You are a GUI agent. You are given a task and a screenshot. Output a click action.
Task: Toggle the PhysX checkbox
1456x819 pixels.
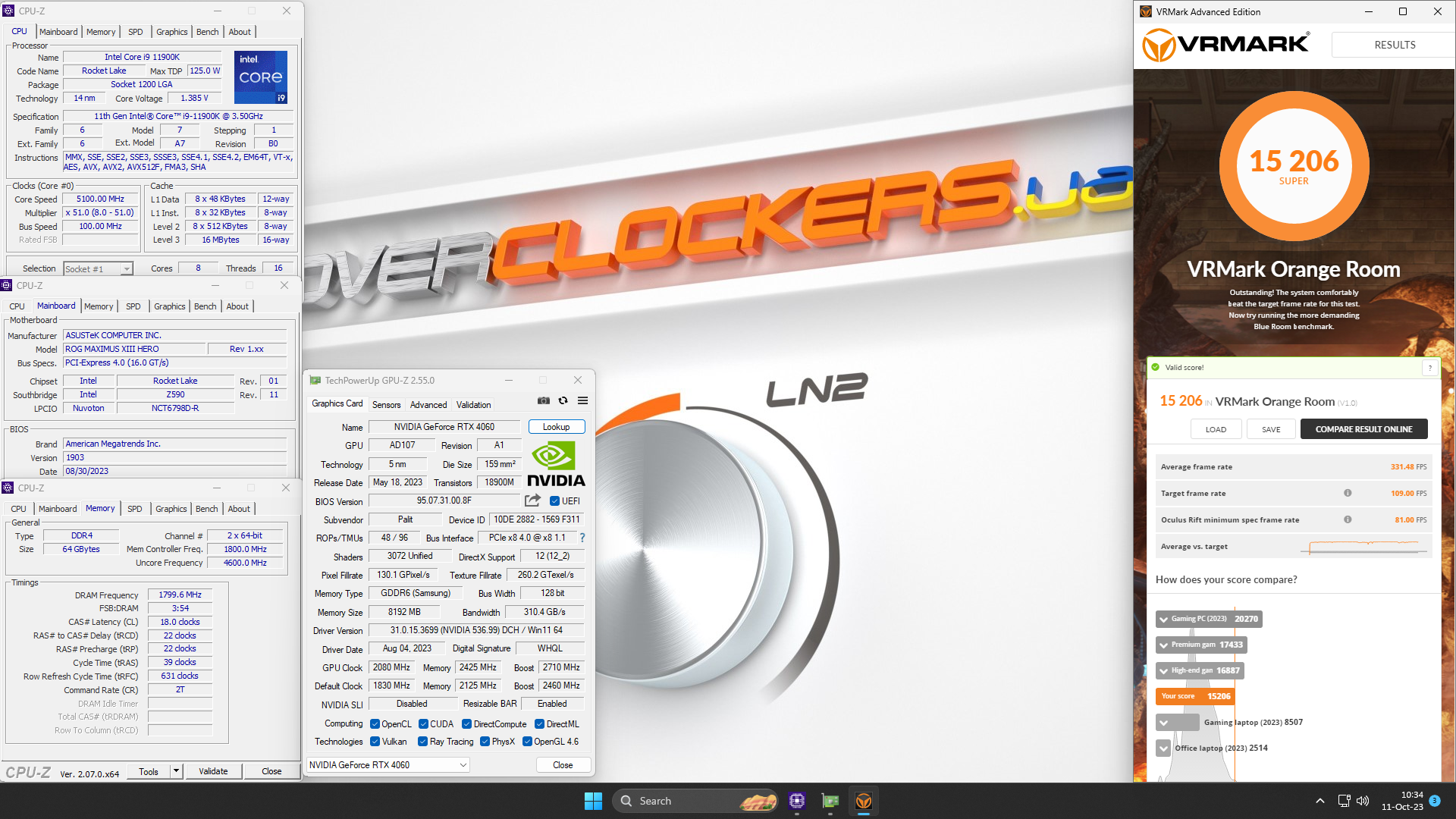coord(485,742)
